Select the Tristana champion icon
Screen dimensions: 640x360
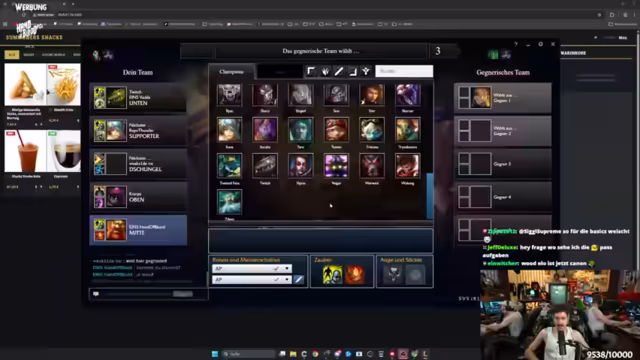(372, 130)
